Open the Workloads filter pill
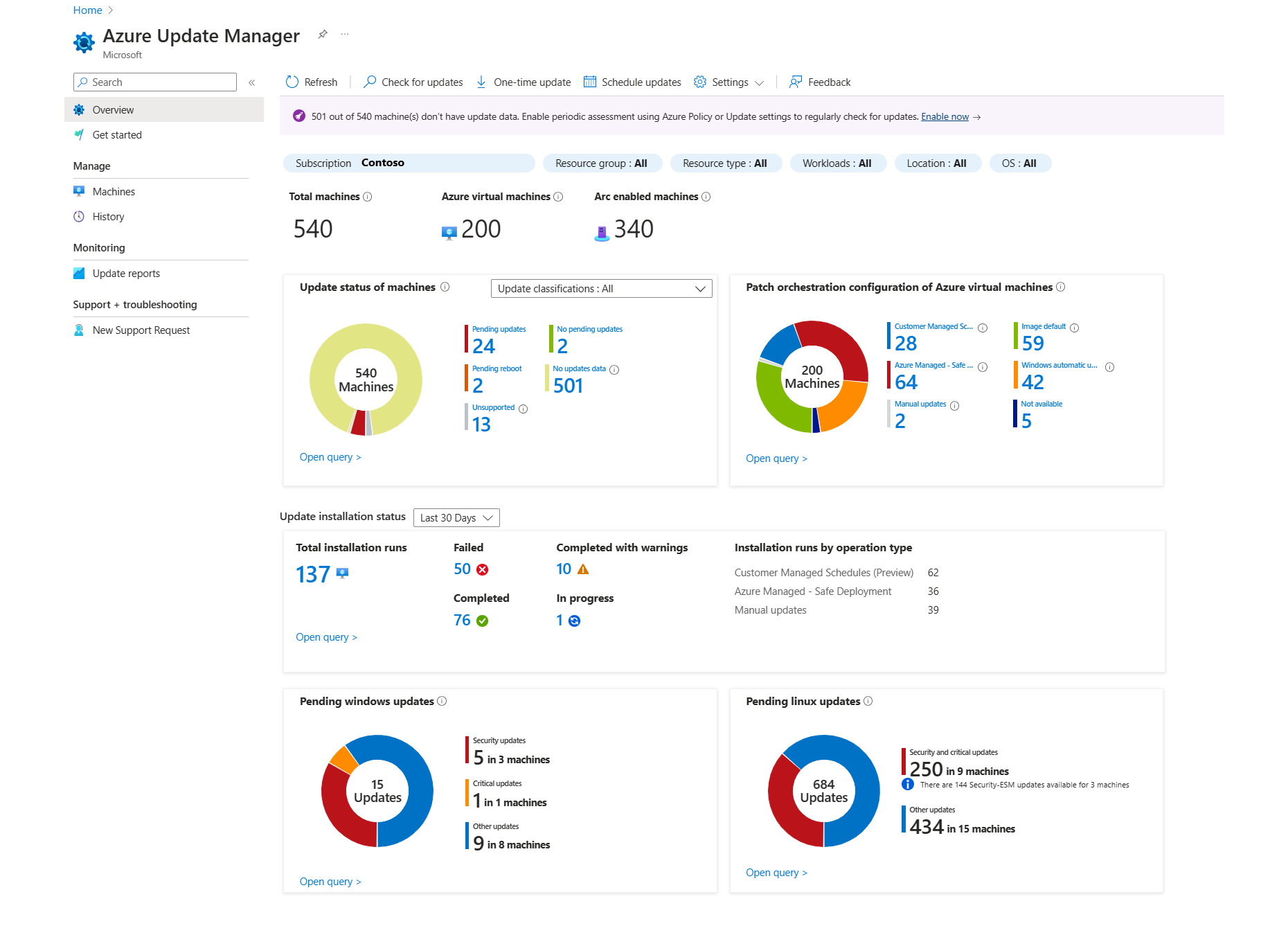The image size is (1288, 944). [837, 163]
